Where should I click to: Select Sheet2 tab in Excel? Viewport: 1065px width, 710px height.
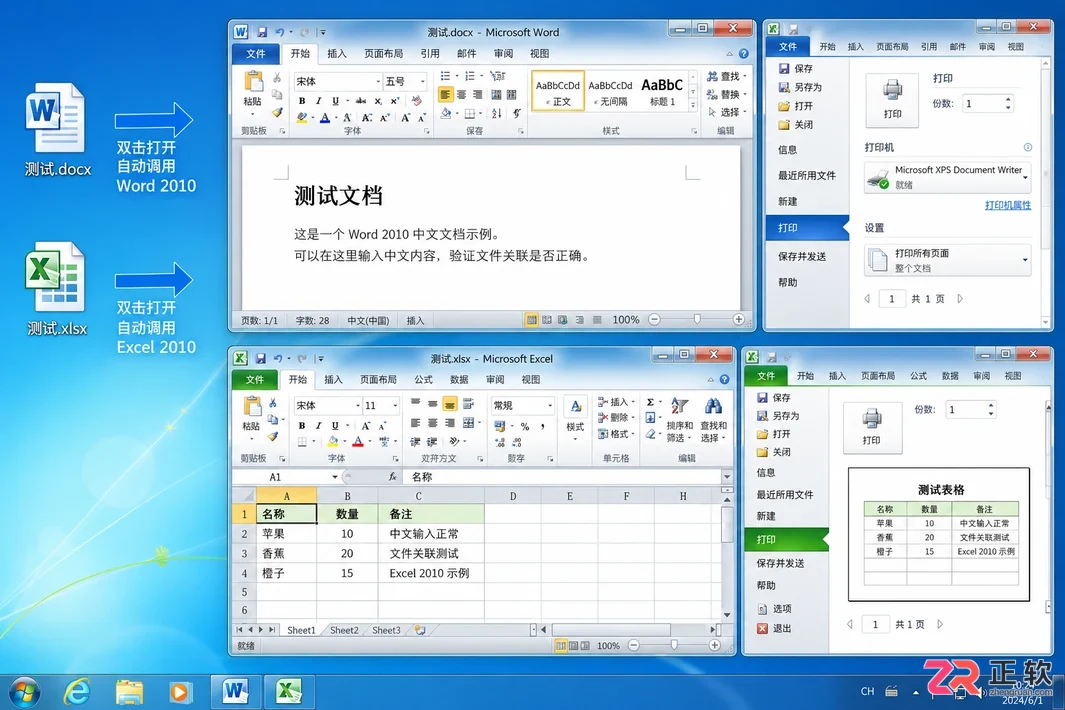344,631
